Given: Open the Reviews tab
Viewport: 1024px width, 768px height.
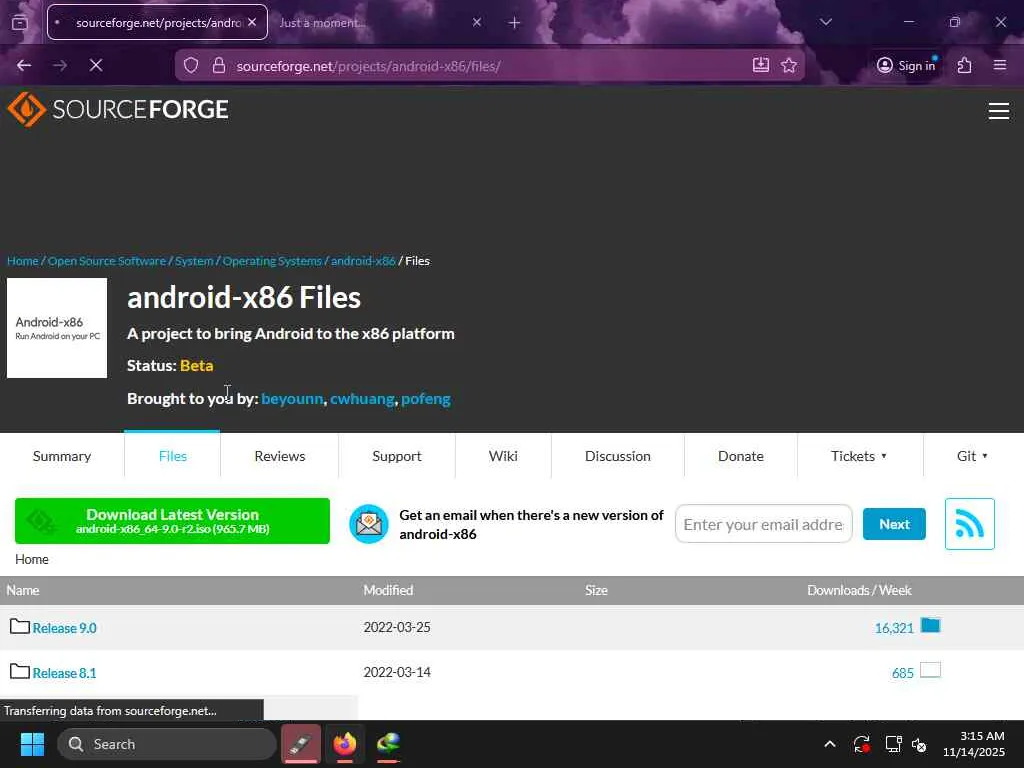Looking at the screenshot, I should pyautogui.click(x=280, y=456).
